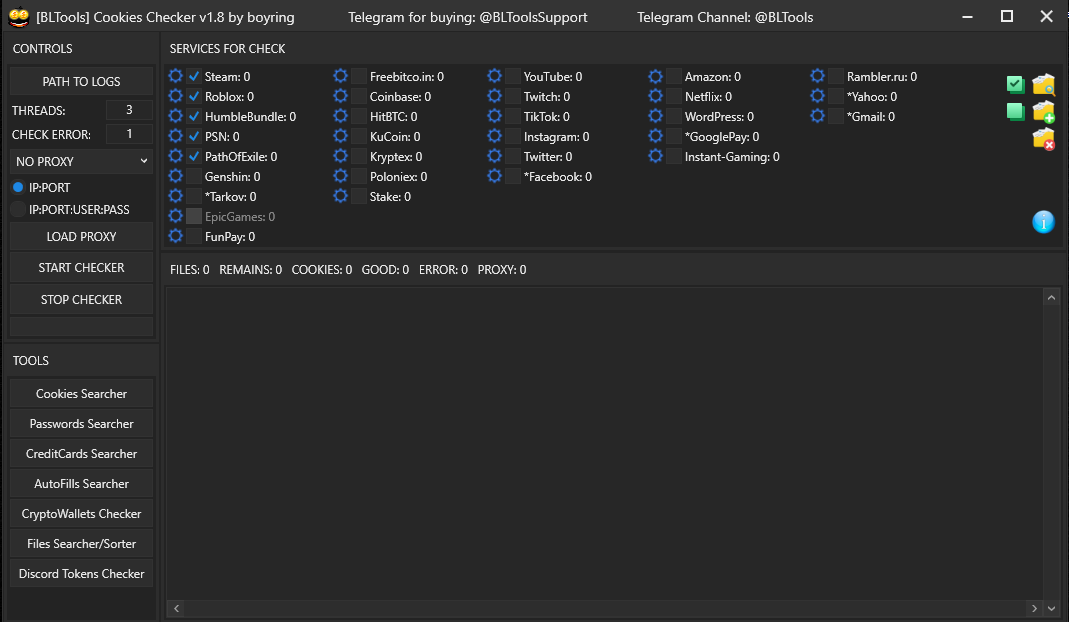Screen dimensions: 1069x622
Task: Open the blue info icon
Action: (x=1043, y=222)
